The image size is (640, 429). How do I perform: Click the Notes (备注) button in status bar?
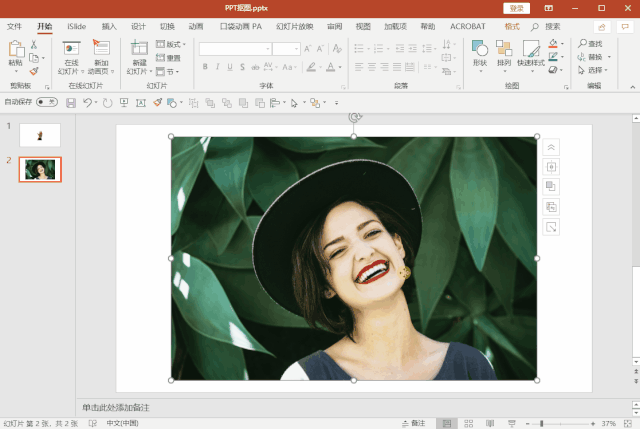tap(413, 423)
